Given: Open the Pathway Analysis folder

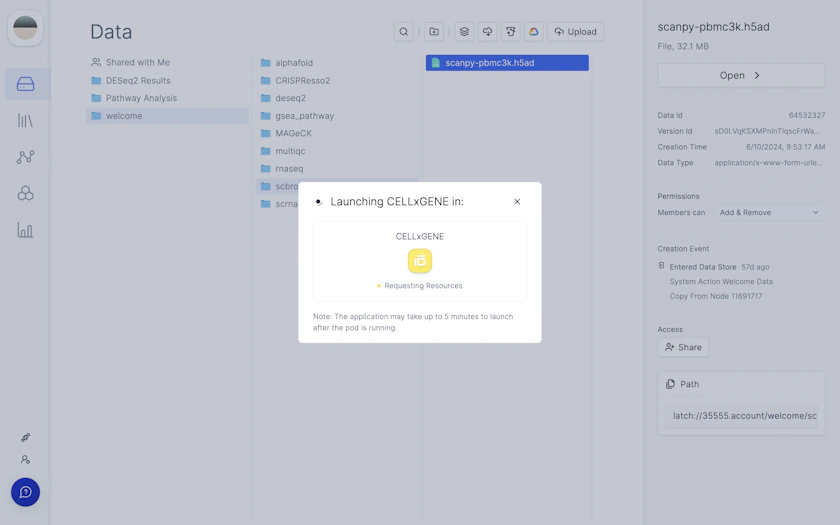Looking at the screenshot, I should [167, 98].
